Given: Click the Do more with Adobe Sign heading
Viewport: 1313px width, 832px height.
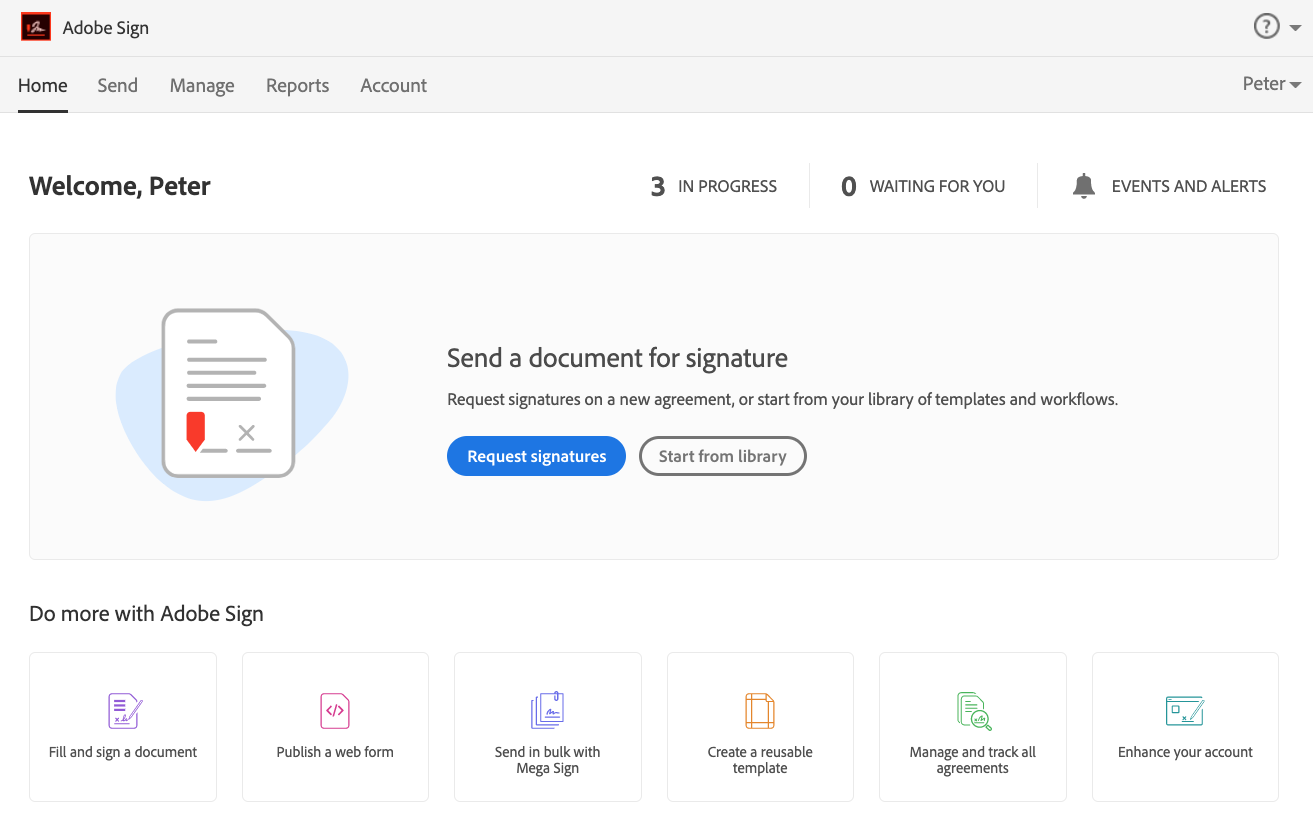Looking at the screenshot, I should pos(146,613).
